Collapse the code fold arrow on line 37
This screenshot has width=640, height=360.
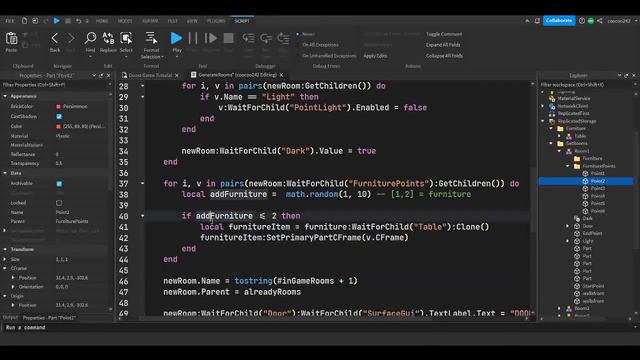(x=142, y=183)
